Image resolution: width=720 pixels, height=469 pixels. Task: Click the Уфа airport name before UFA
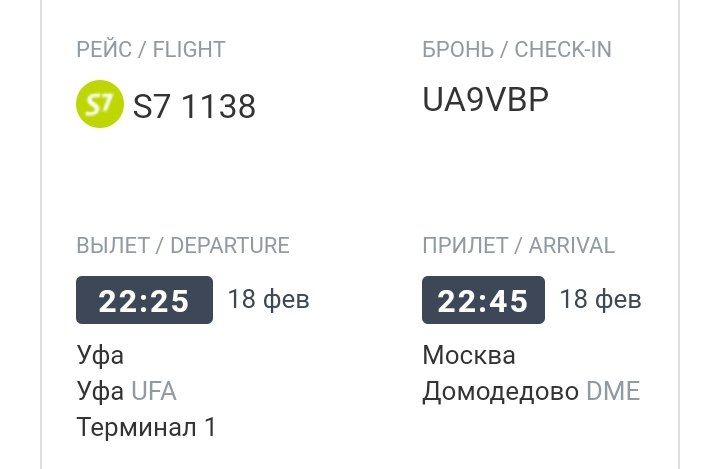point(100,391)
